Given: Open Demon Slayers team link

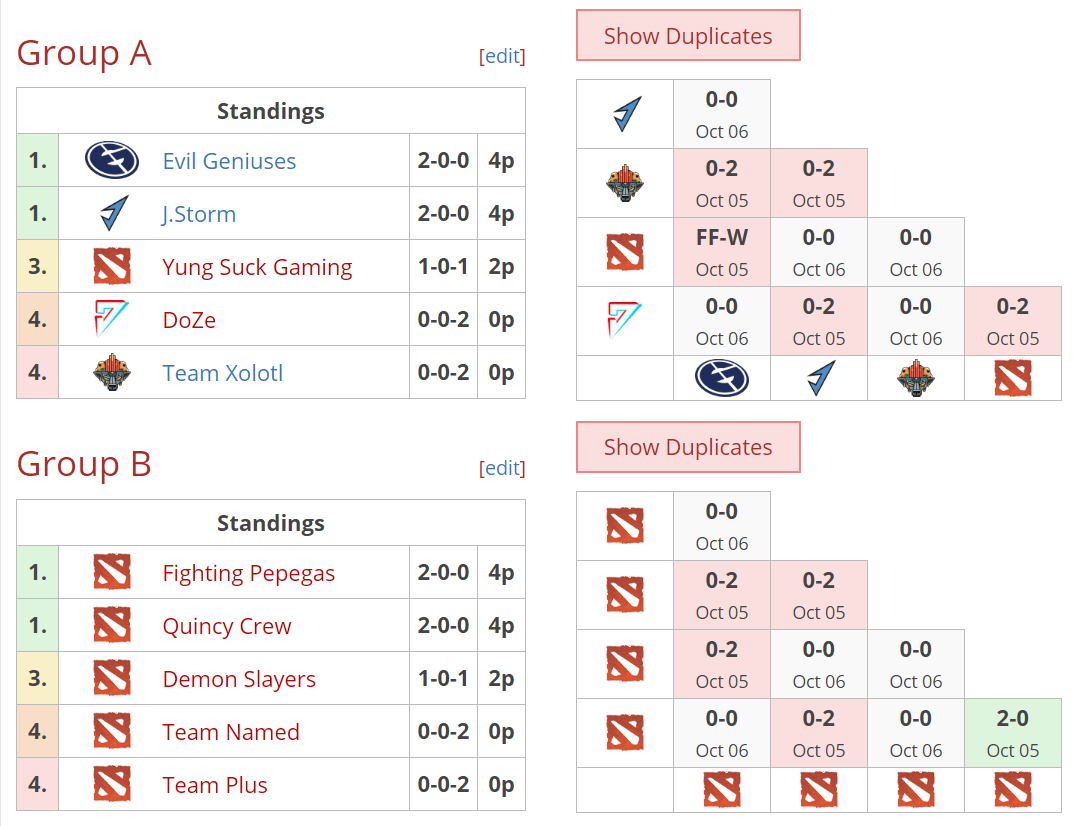Looking at the screenshot, I should [239, 679].
